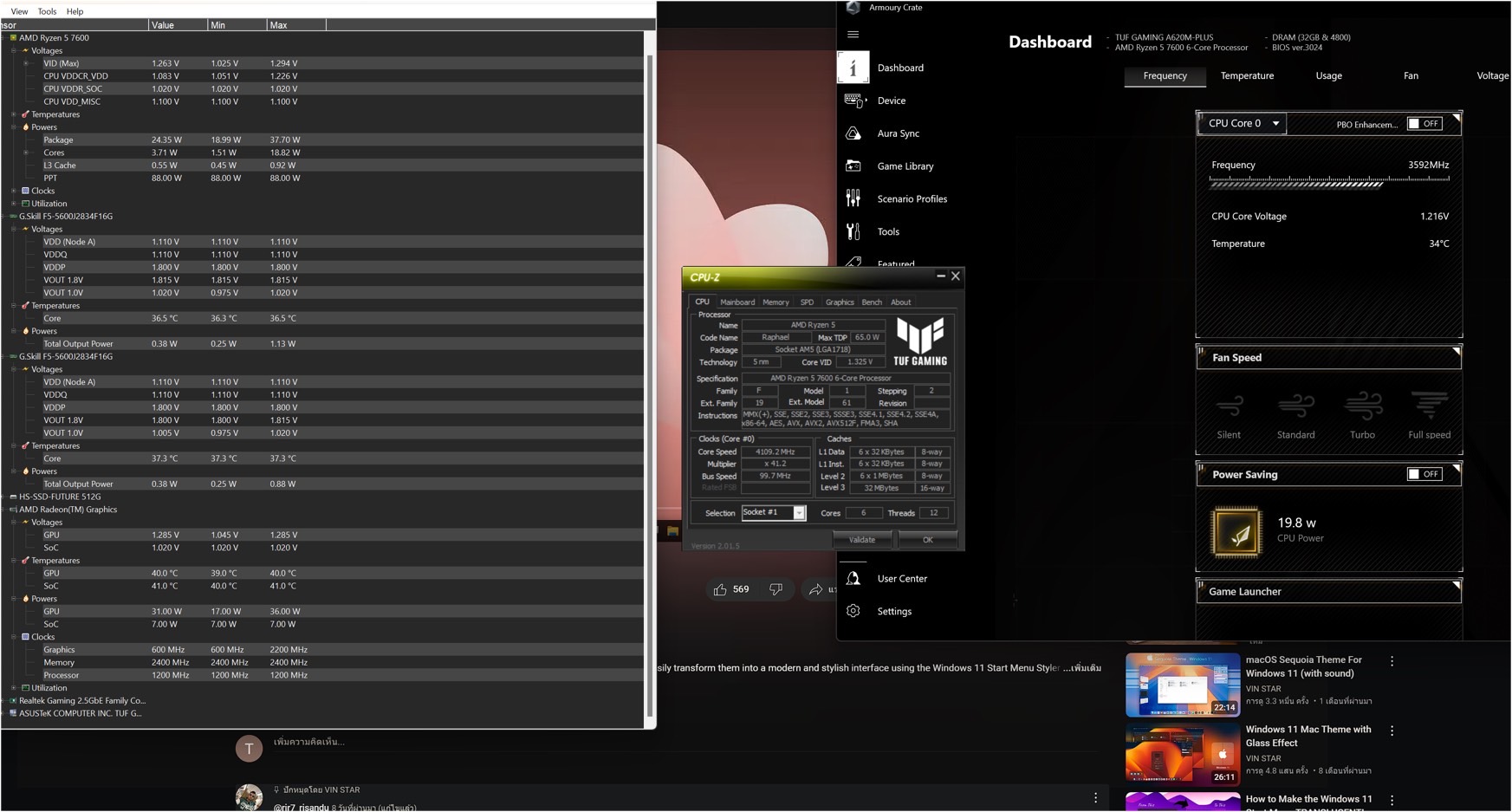Dislike the YouTube video
Image resolution: width=1512 pixels, height=812 pixels.
[776, 589]
